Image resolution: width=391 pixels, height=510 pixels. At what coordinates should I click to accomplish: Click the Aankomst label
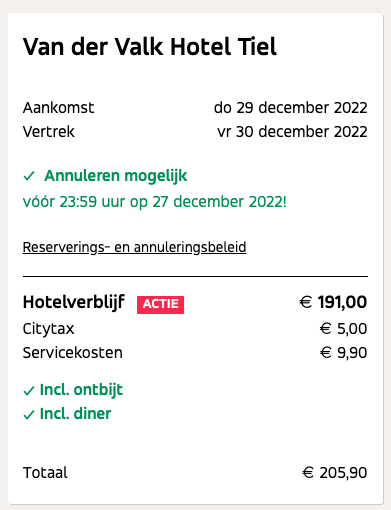click(59, 108)
